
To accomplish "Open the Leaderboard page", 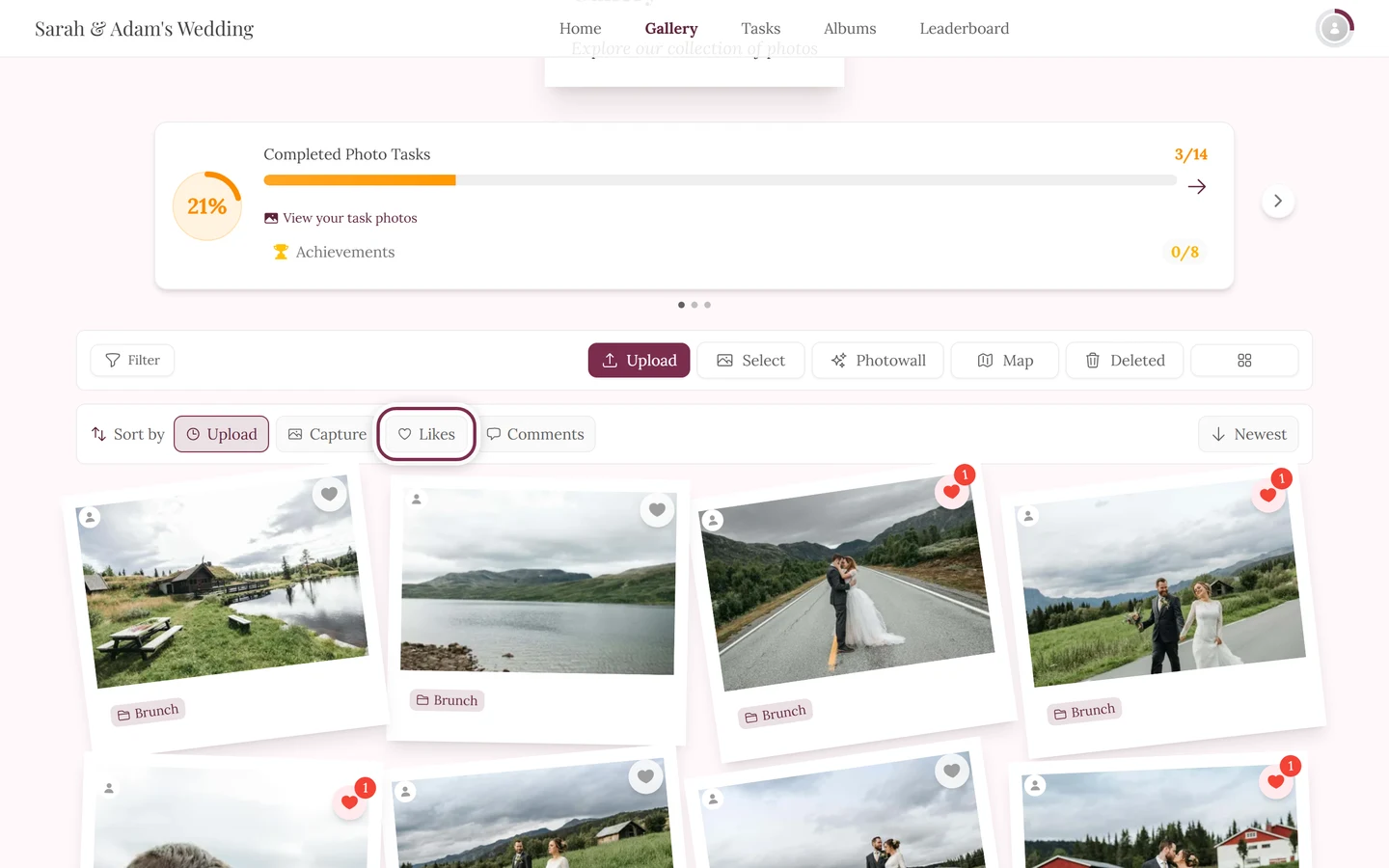I will pyautogui.click(x=965, y=29).
